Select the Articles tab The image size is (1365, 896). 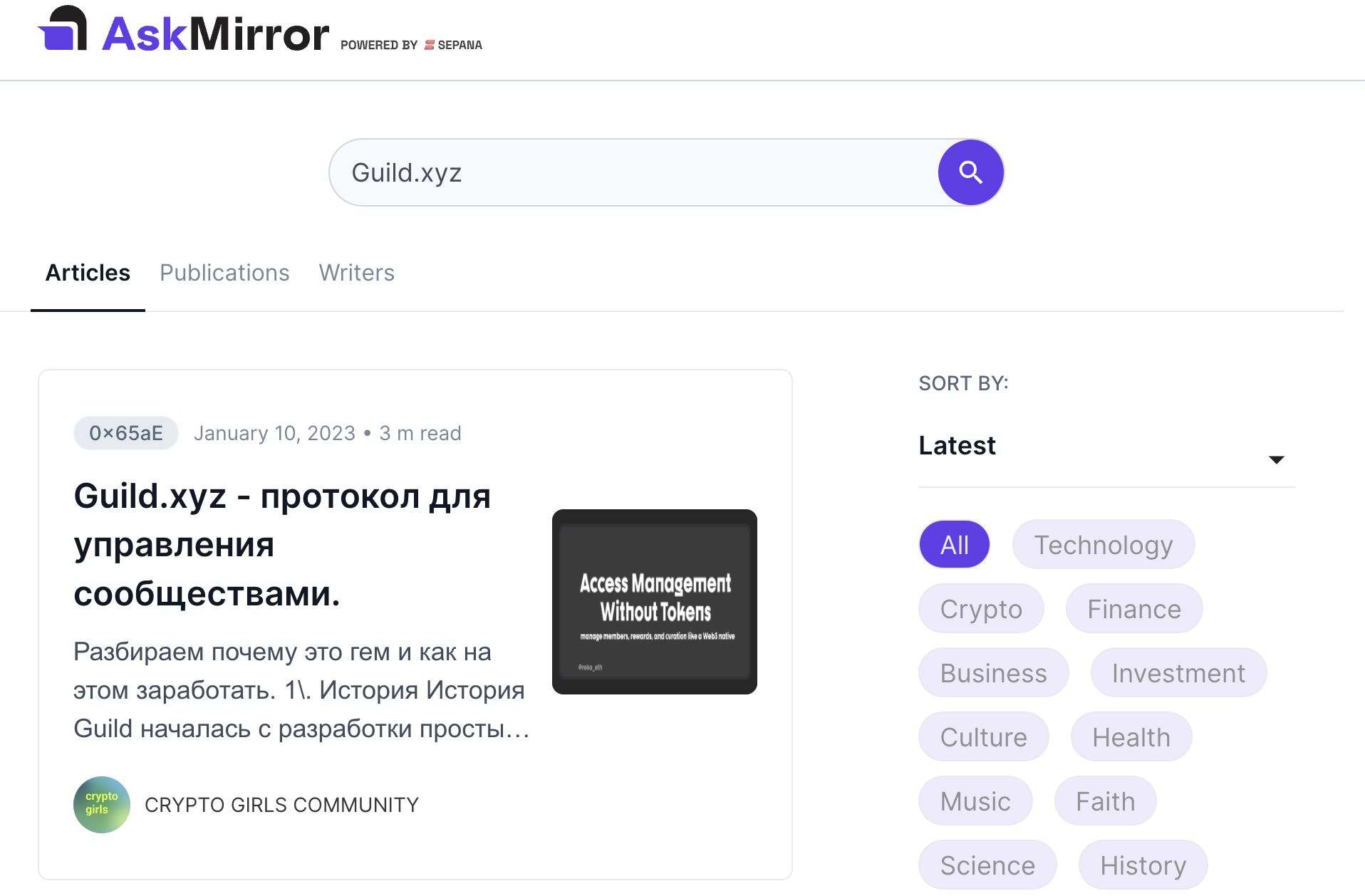88,273
